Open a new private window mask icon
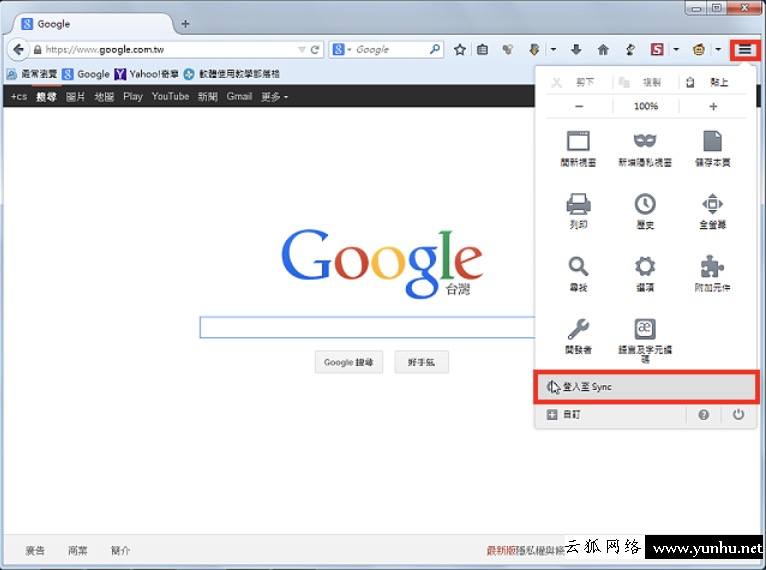The width and height of the screenshot is (766, 570). [645, 149]
